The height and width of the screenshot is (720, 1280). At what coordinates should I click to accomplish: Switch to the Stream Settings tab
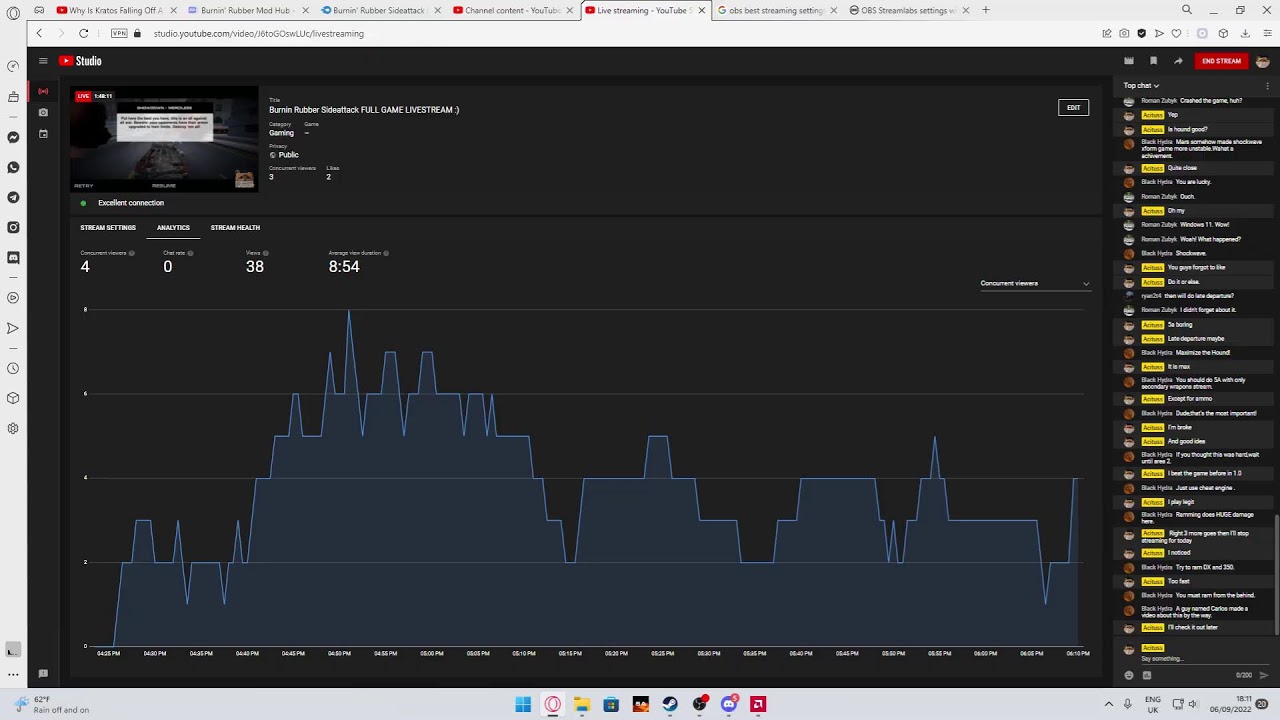pyautogui.click(x=108, y=227)
